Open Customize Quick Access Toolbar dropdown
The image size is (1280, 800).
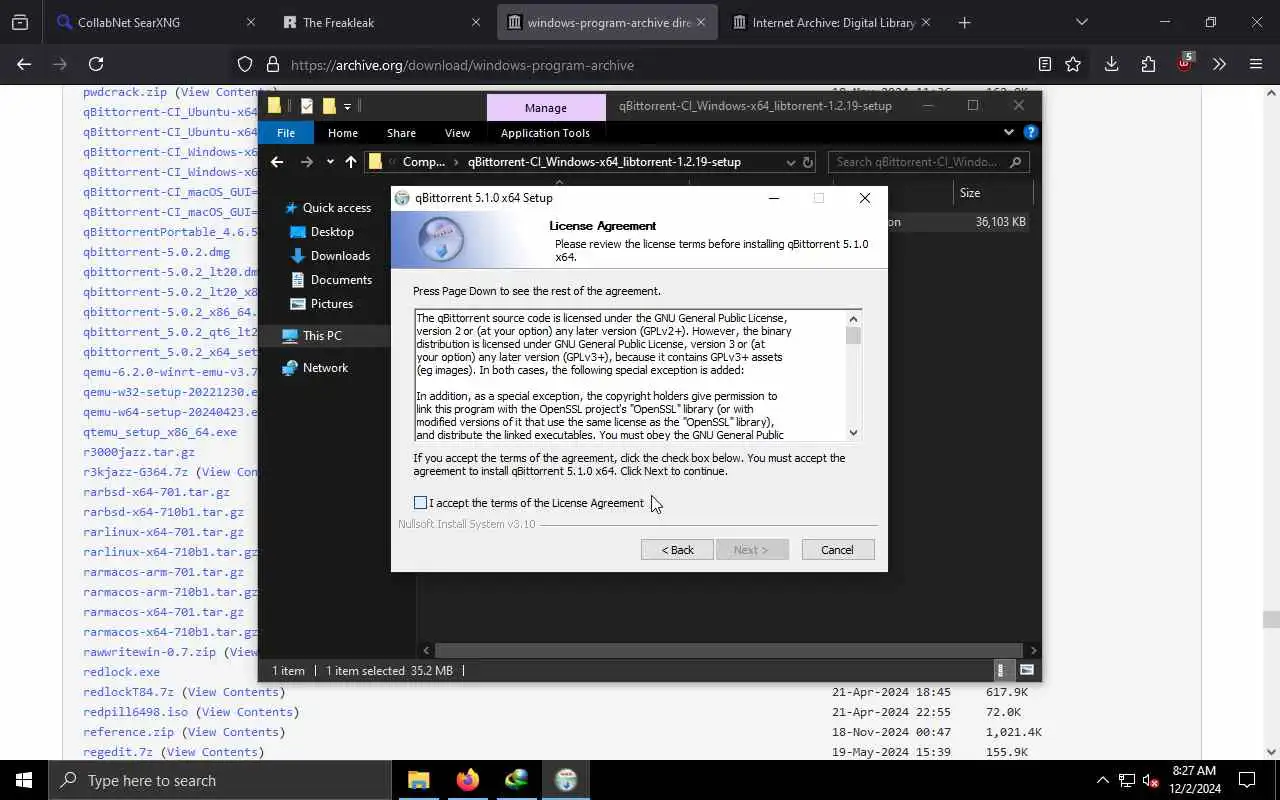(347, 107)
